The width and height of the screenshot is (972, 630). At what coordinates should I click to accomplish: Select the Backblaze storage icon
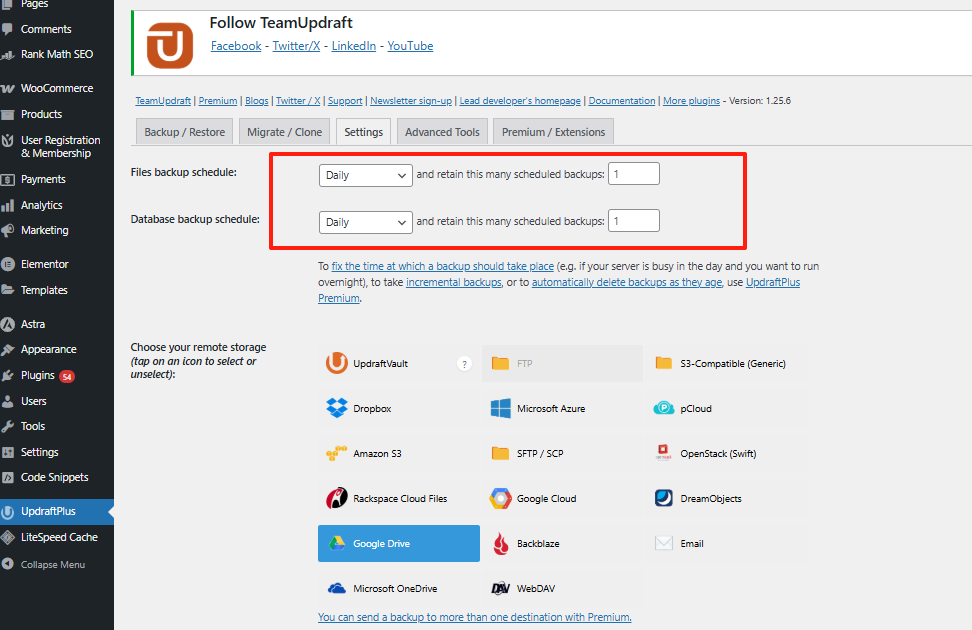click(x=501, y=544)
